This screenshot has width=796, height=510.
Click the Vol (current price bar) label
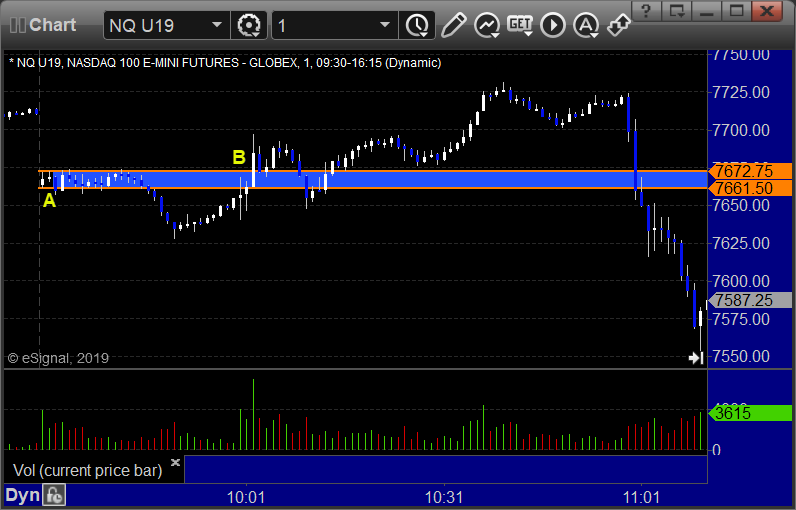click(87, 470)
